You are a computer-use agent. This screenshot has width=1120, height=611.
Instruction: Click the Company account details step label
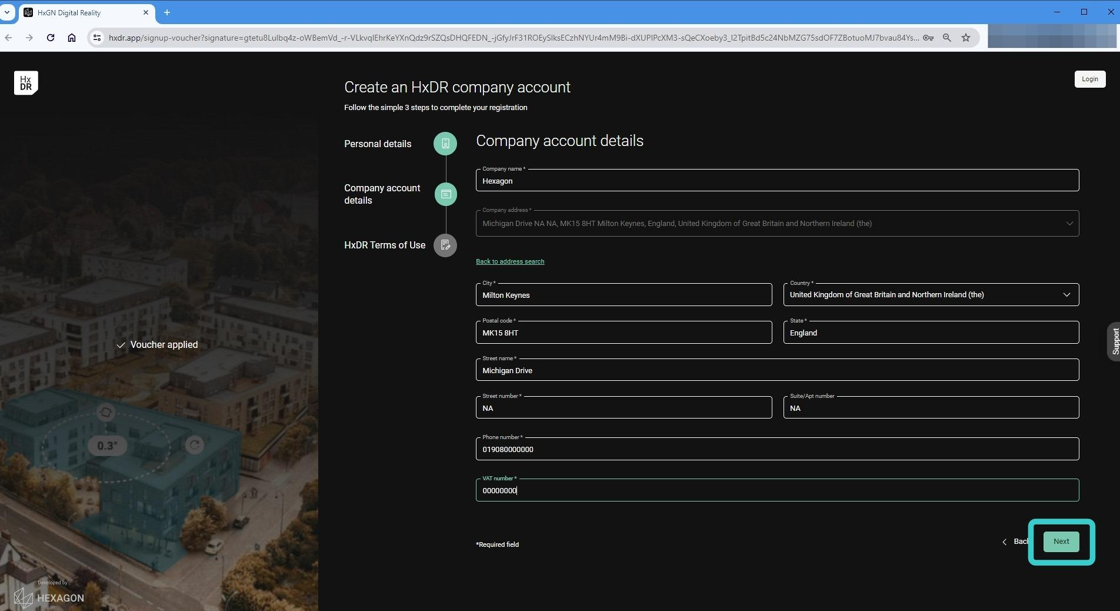(x=382, y=194)
